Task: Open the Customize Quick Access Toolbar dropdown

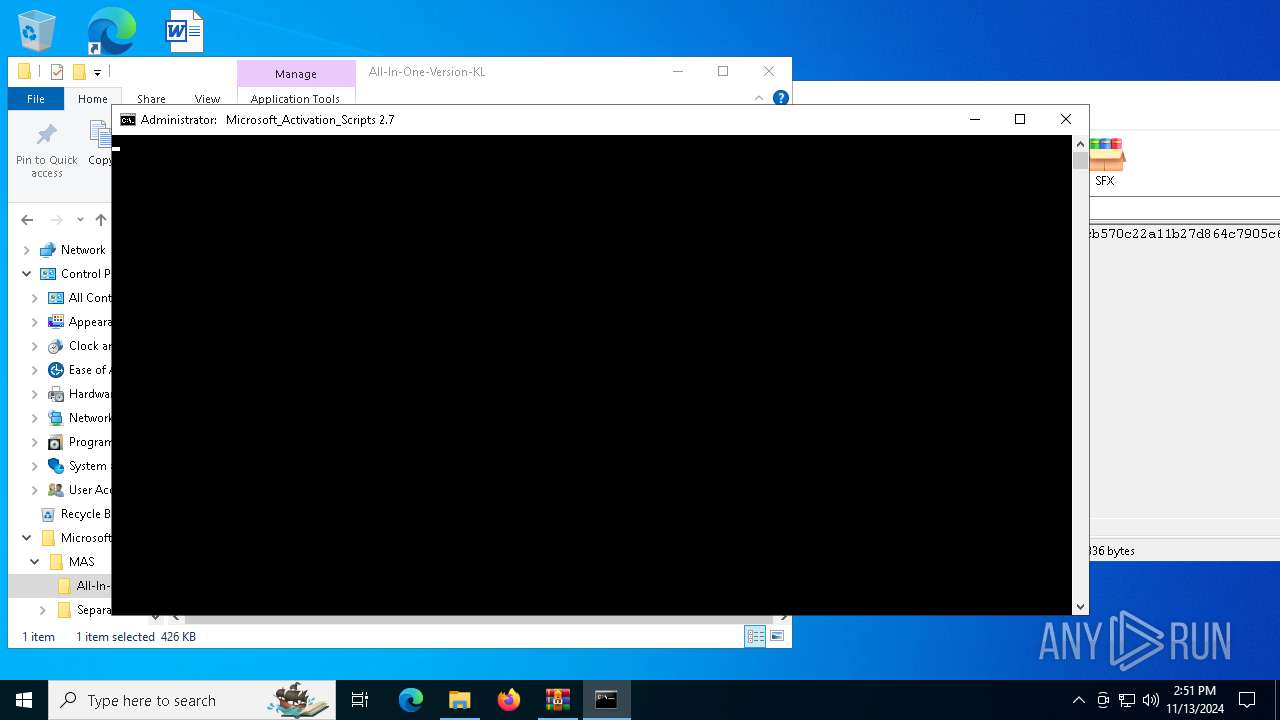Action: pyautogui.click(x=97, y=72)
